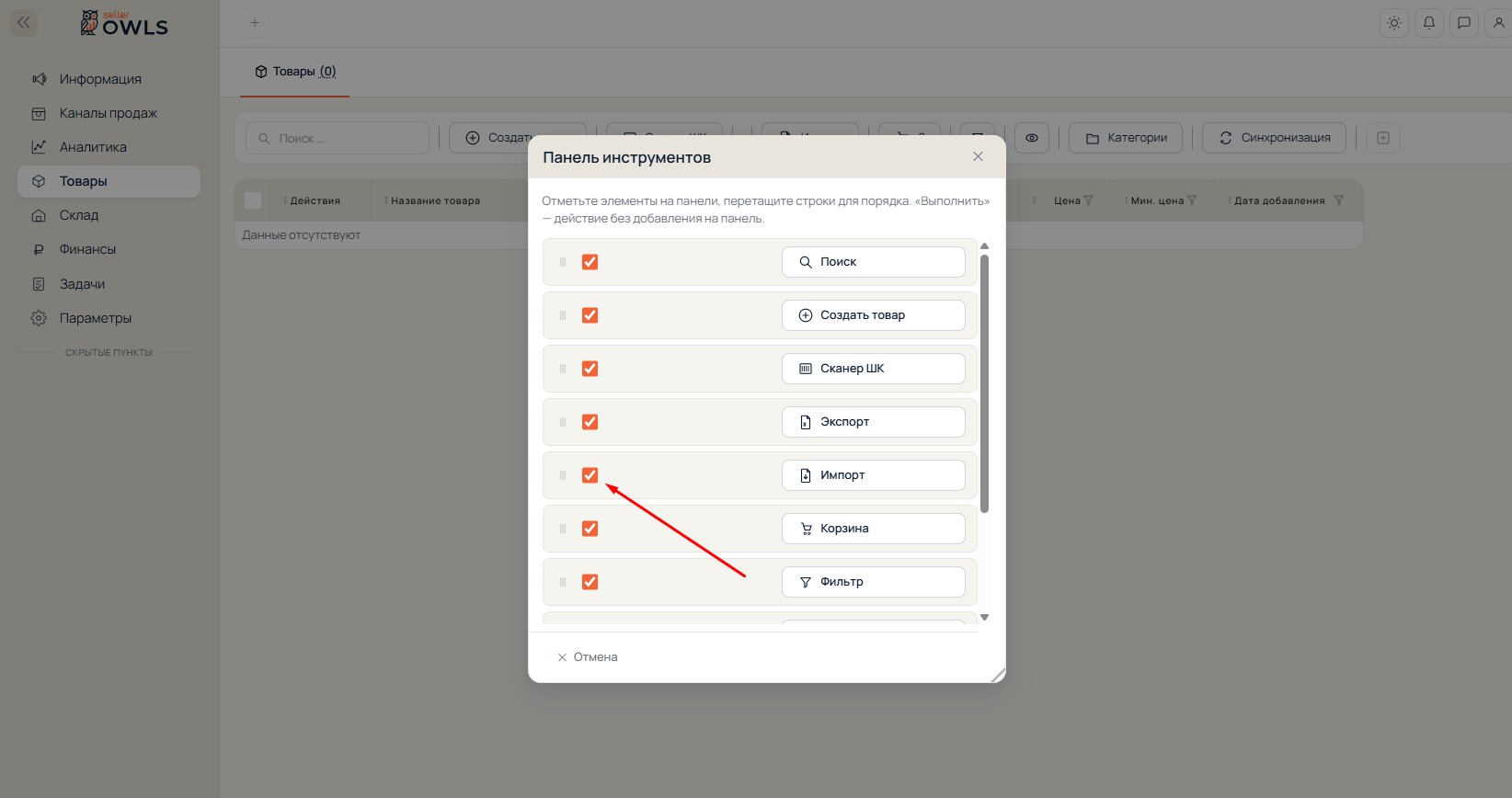Open user profile icon
The image size is (1512, 798).
click(x=1498, y=23)
